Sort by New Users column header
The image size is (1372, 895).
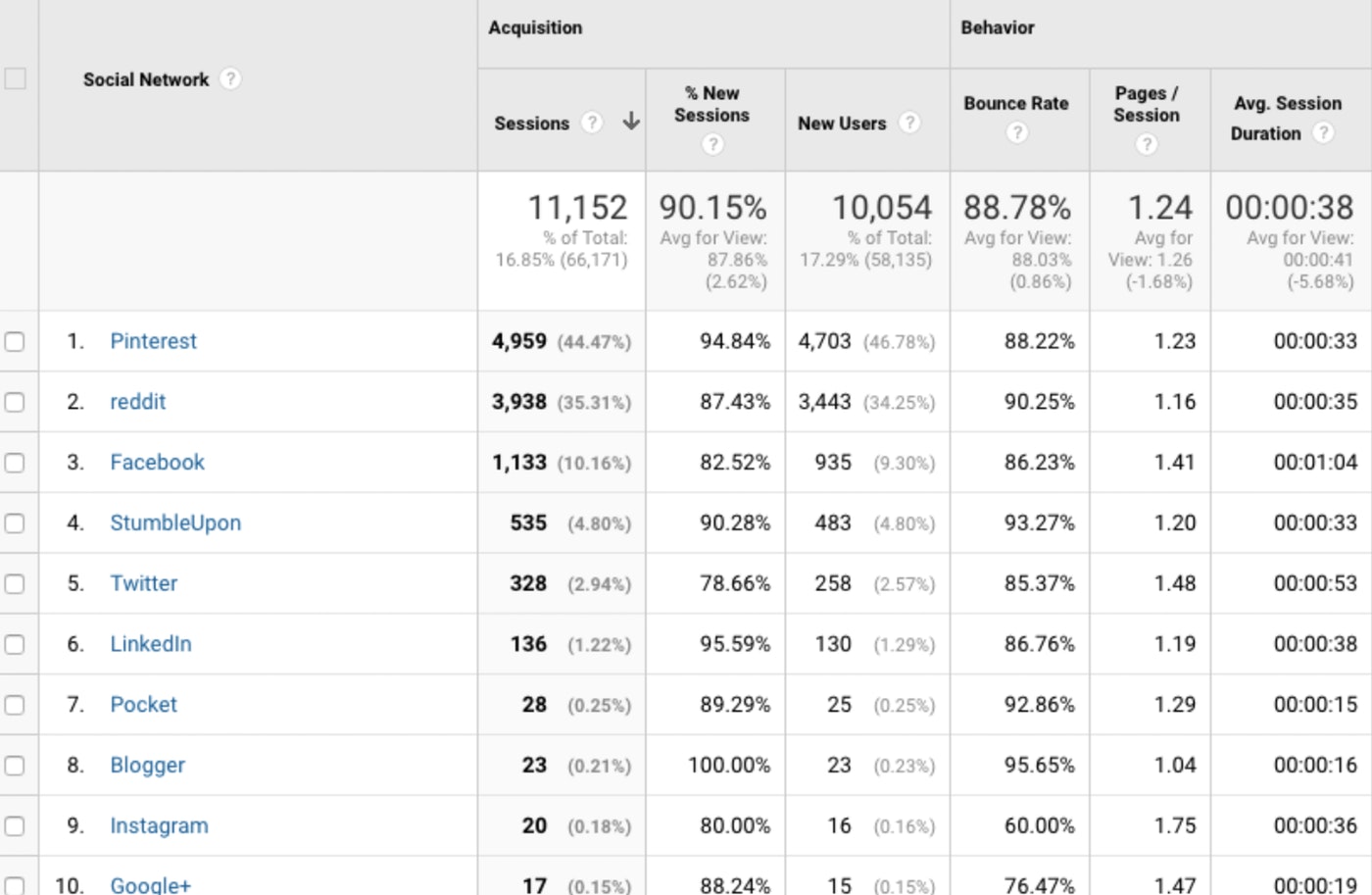[x=842, y=124]
